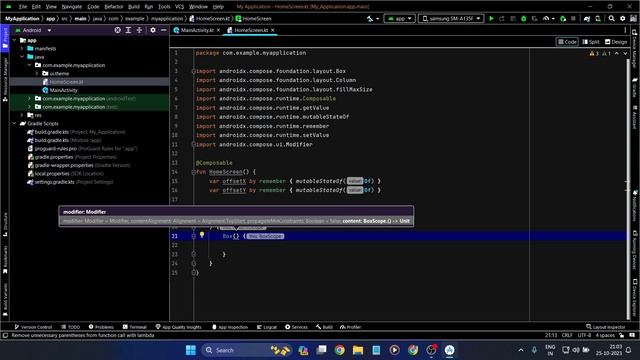The width and height of the screenshot is (640, 360).
Task: Open Search Everywhere magnifier icon
Action: coord(611,18)
